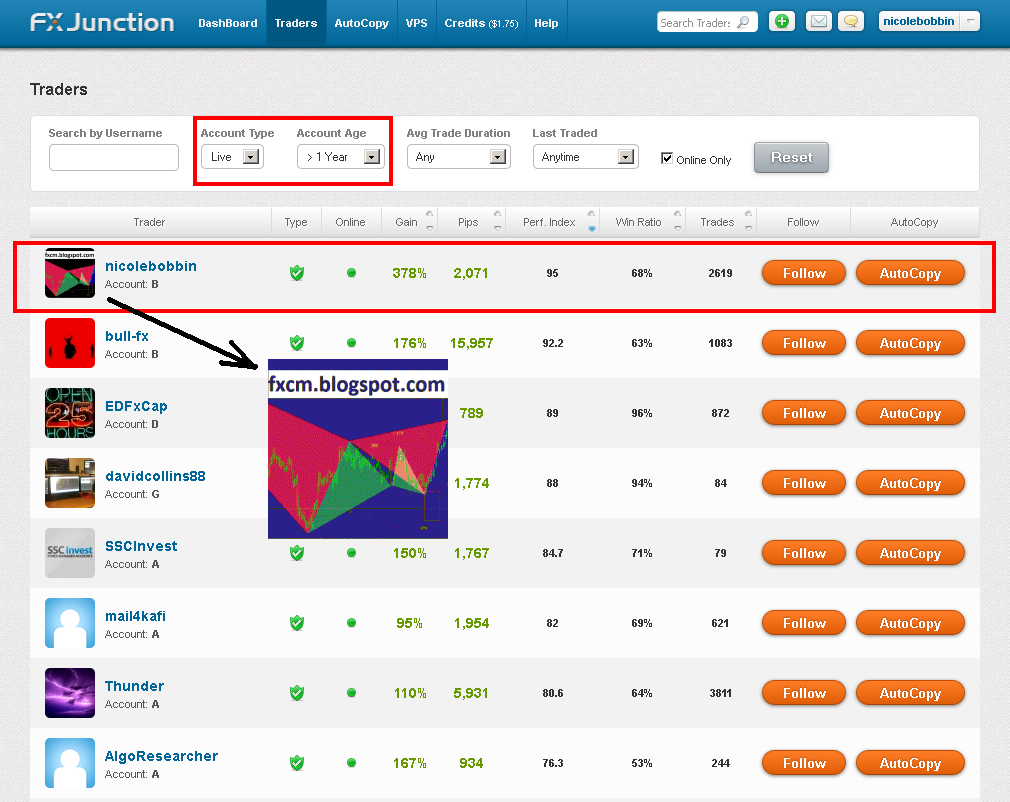
Task: Open the Credits ($1.75) tab
Action: pos(481,23)
